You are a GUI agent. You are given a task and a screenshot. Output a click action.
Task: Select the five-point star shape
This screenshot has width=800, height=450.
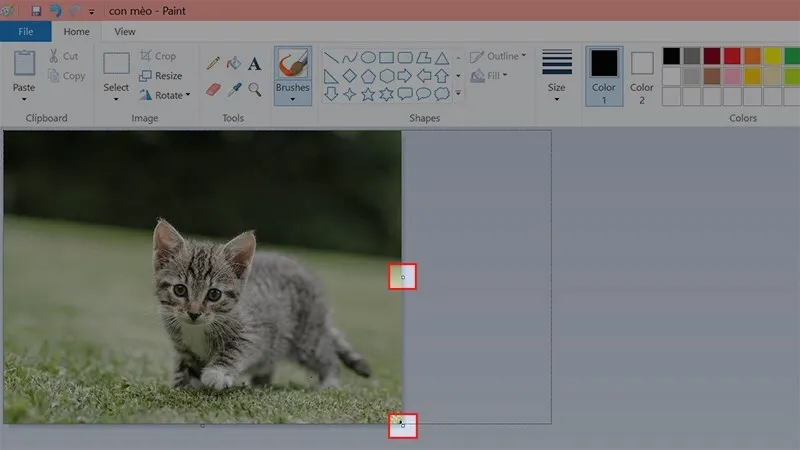tap(368, 94)
